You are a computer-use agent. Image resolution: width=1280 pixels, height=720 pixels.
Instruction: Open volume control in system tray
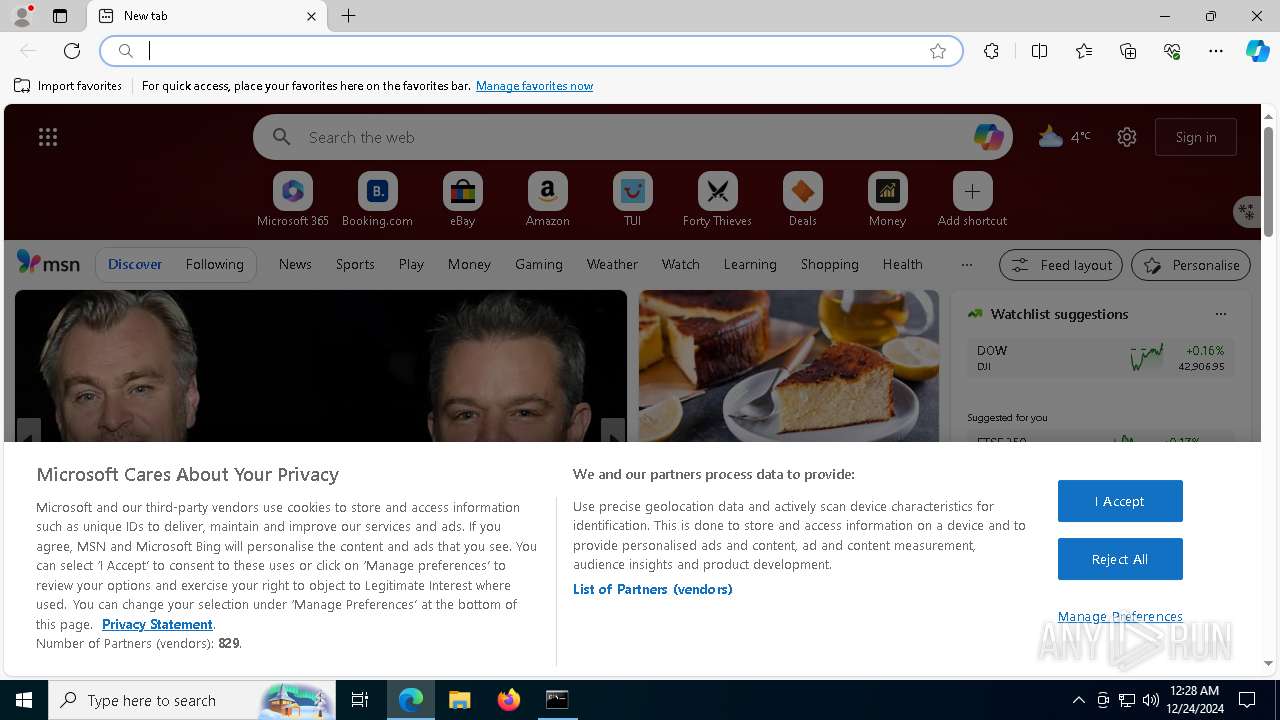(1151, 700)
